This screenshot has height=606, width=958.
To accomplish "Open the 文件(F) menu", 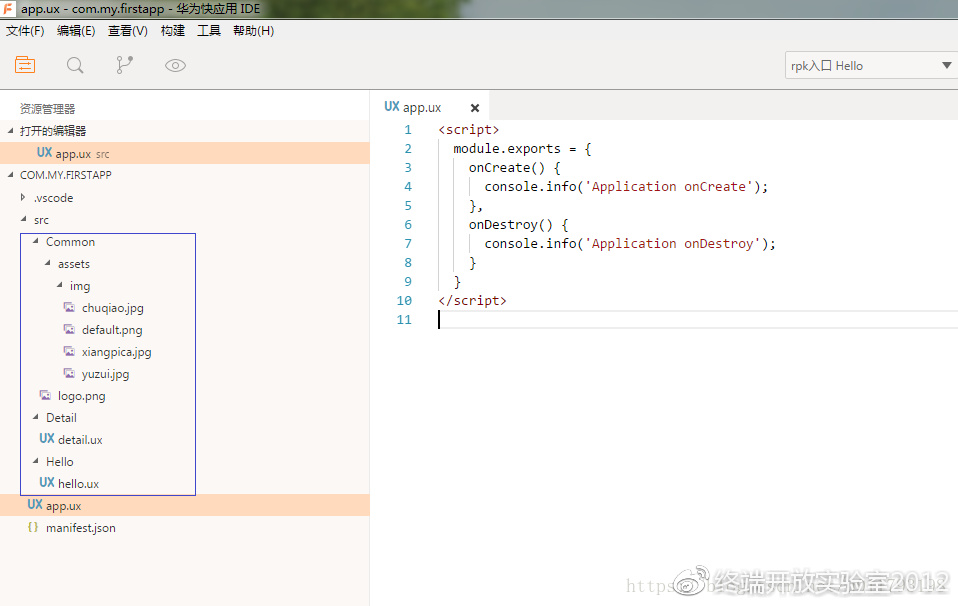I will (25, 31).
